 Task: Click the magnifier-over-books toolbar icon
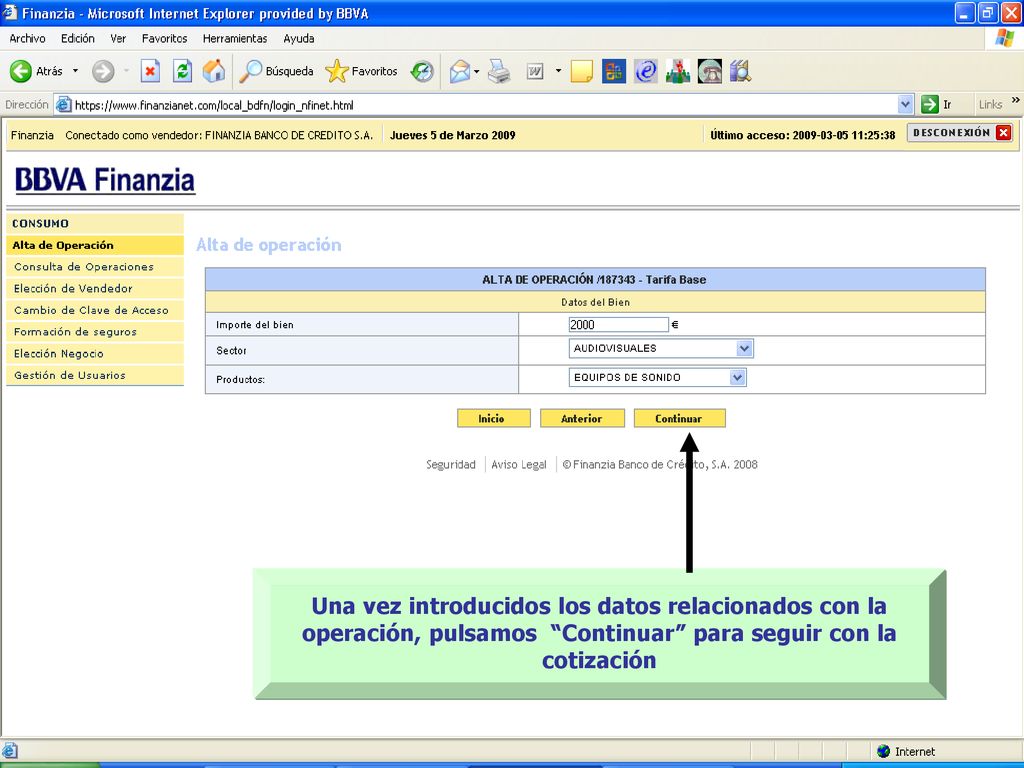(x=741, y=71)
